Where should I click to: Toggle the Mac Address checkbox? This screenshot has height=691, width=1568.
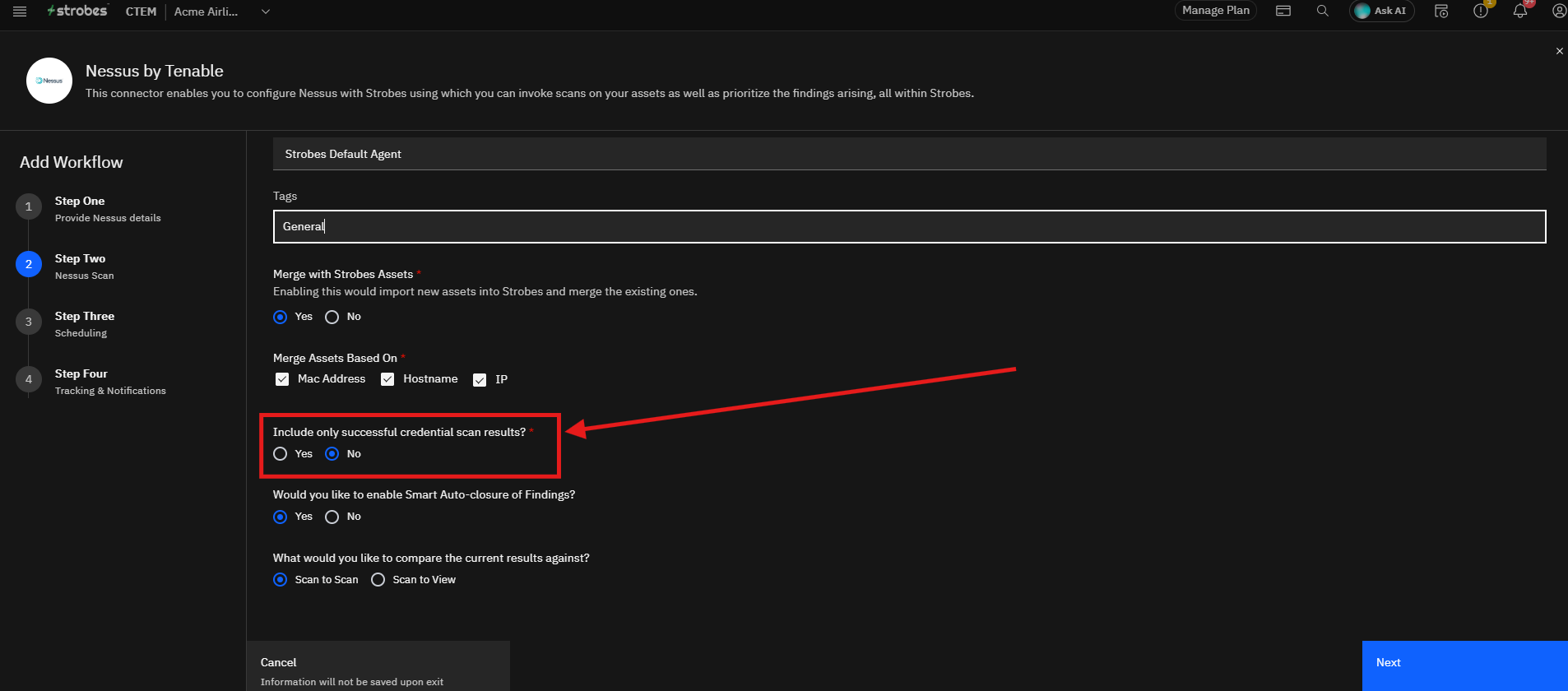tap(282, 379)
